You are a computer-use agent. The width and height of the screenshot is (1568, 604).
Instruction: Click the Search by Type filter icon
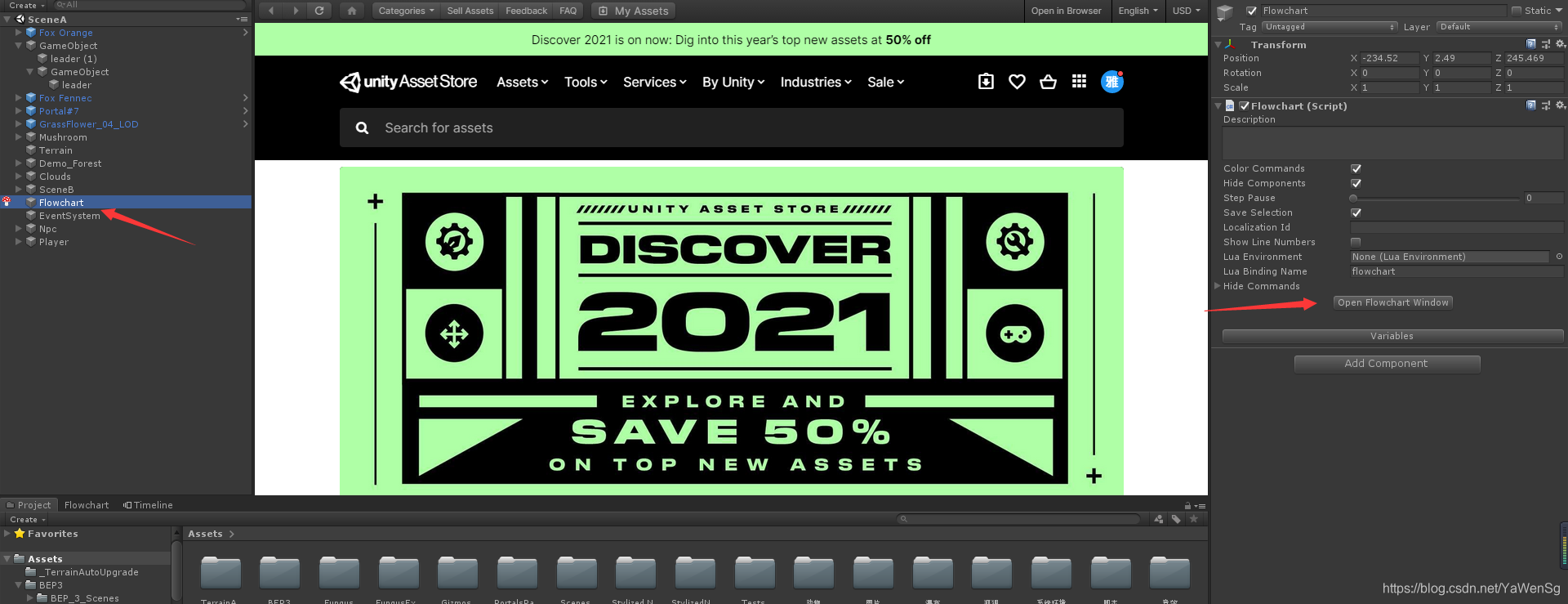click(1158, 519)
